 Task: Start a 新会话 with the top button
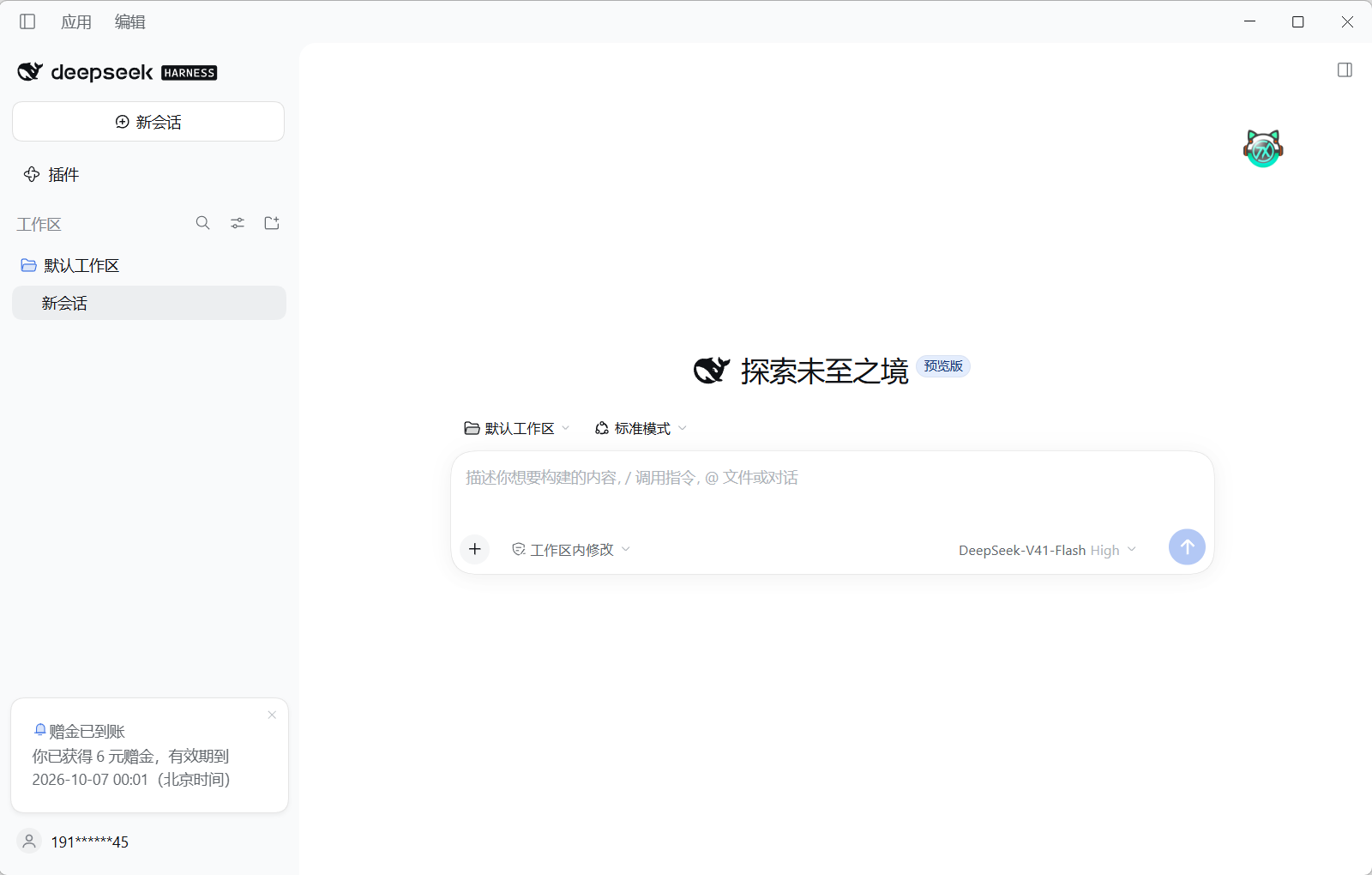tap(148, 122)
